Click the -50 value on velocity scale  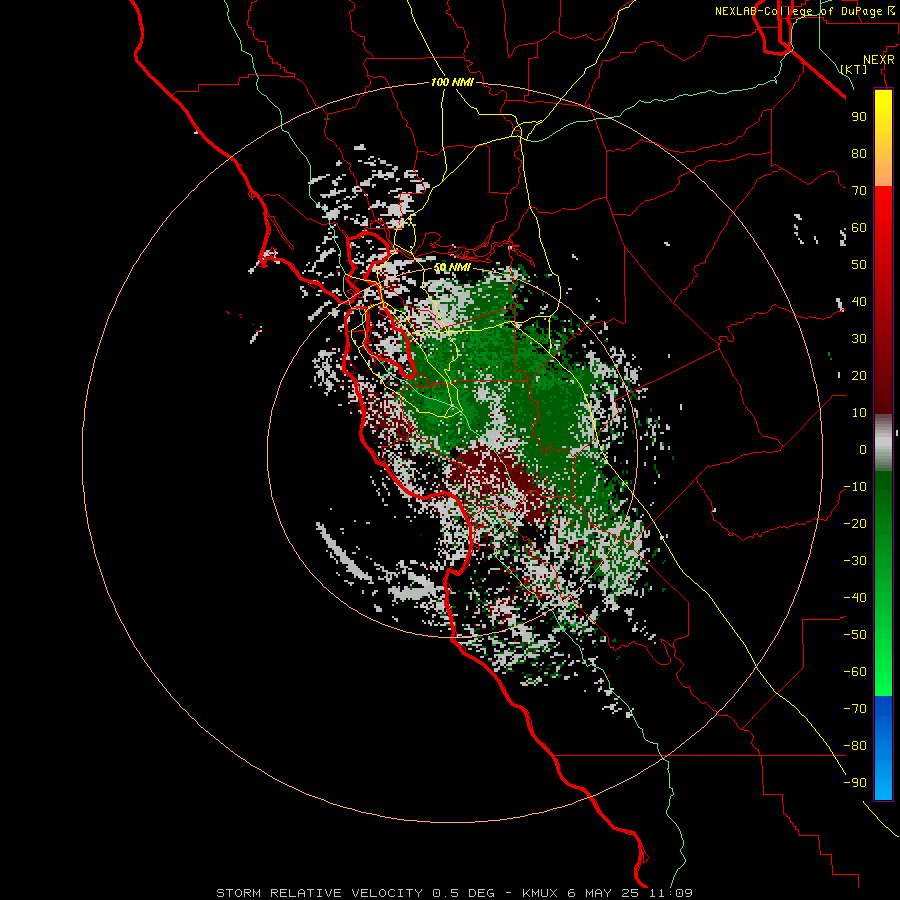point(855,635)
